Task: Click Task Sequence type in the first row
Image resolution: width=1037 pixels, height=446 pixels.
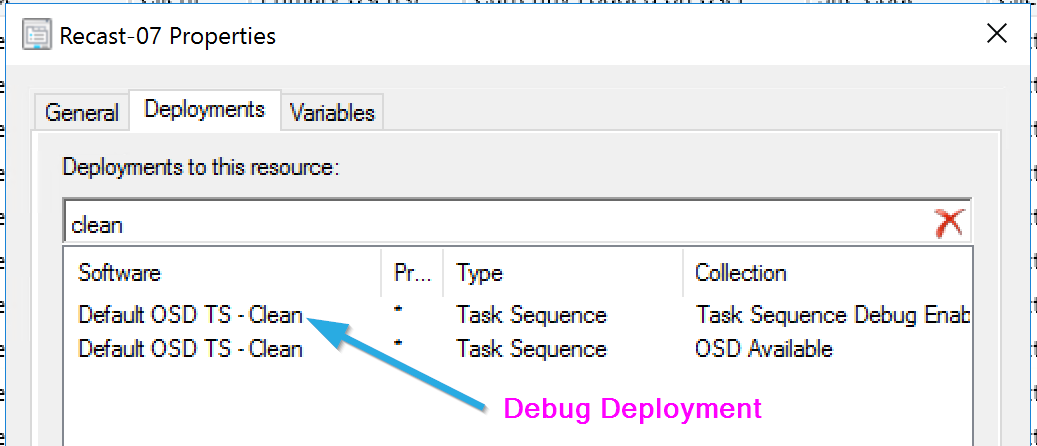Action: pos(531,315)
